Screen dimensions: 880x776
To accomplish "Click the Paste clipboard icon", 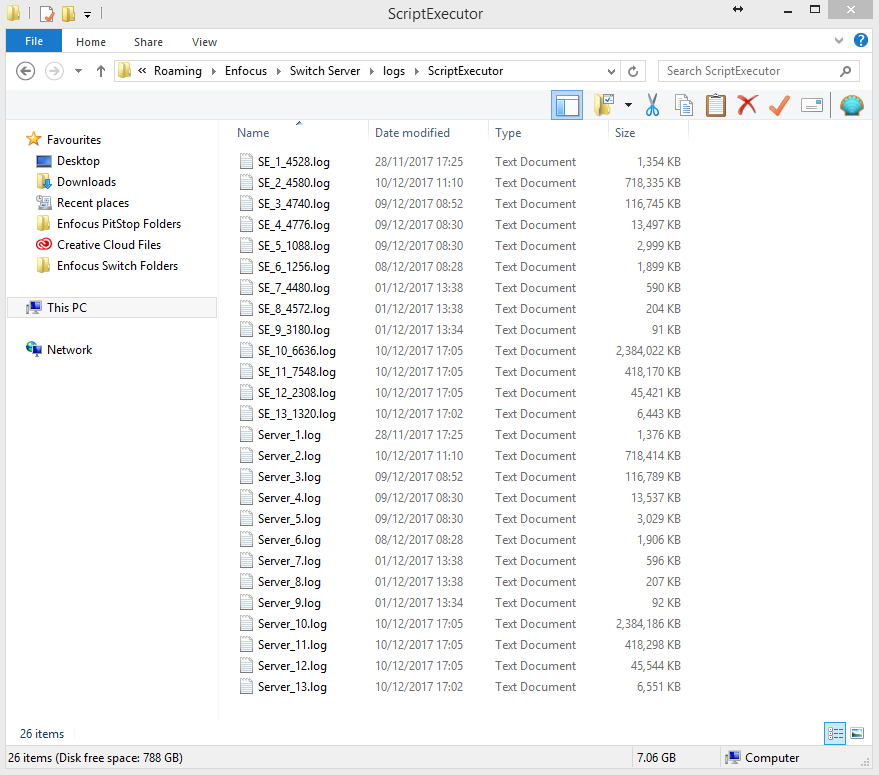I will (x=715, y=105).
